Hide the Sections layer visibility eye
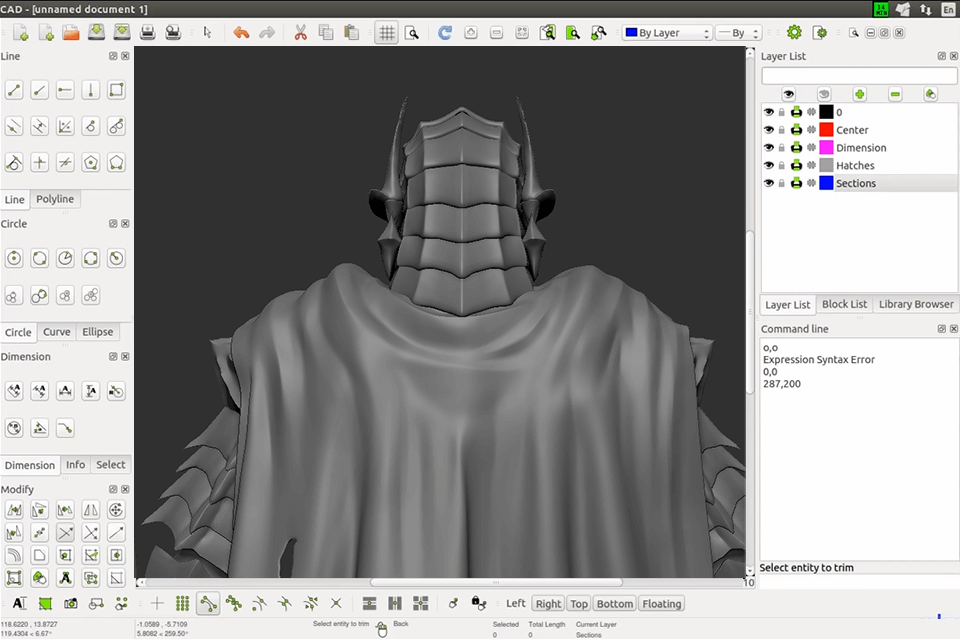Viewport: 960px width, 640px height. (x=768, y=183)
